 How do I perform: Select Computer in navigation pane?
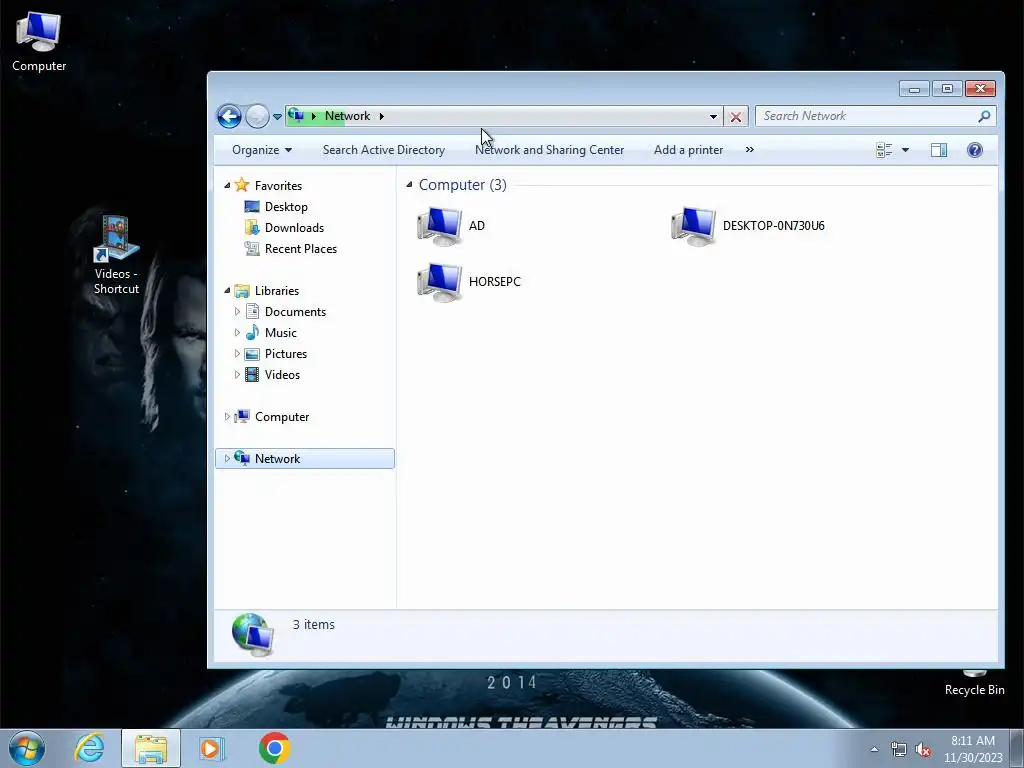click(281, 417)
